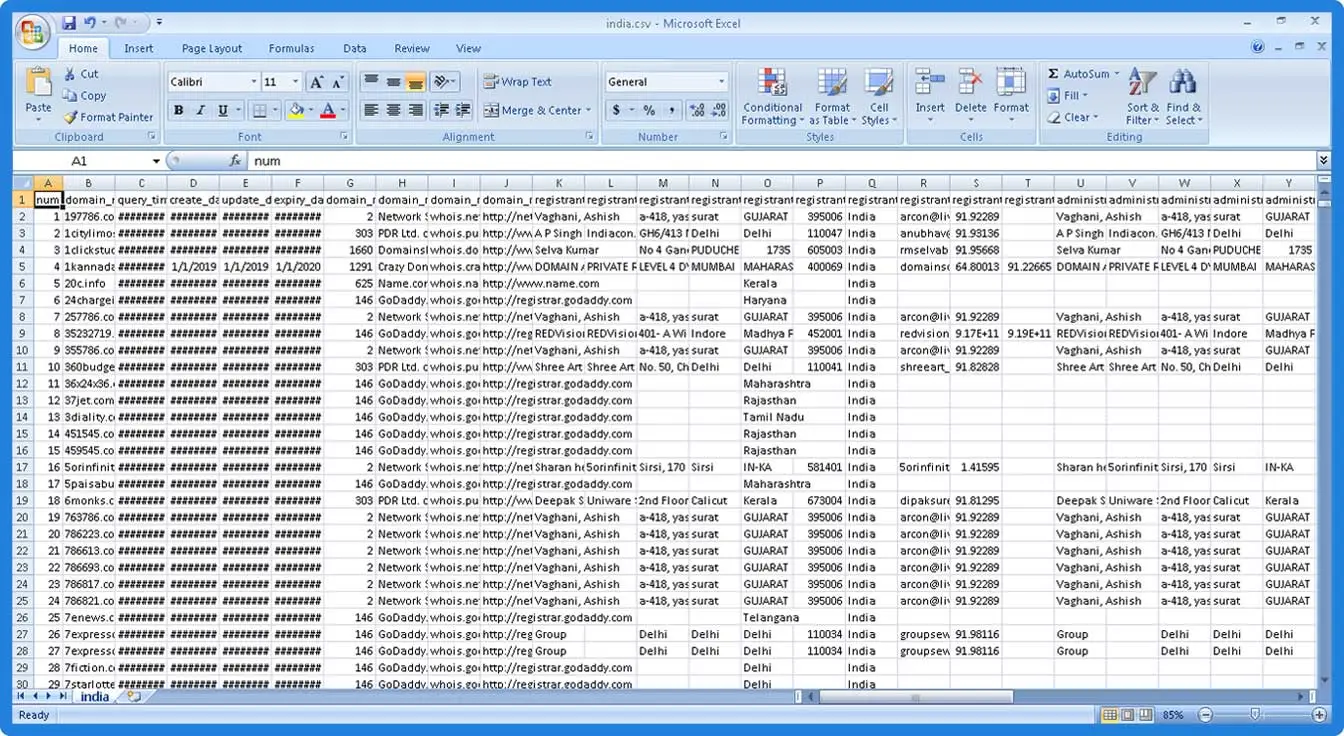Switch to the Review tab
The image size is (1344, 736).
(x=412, y=48)
